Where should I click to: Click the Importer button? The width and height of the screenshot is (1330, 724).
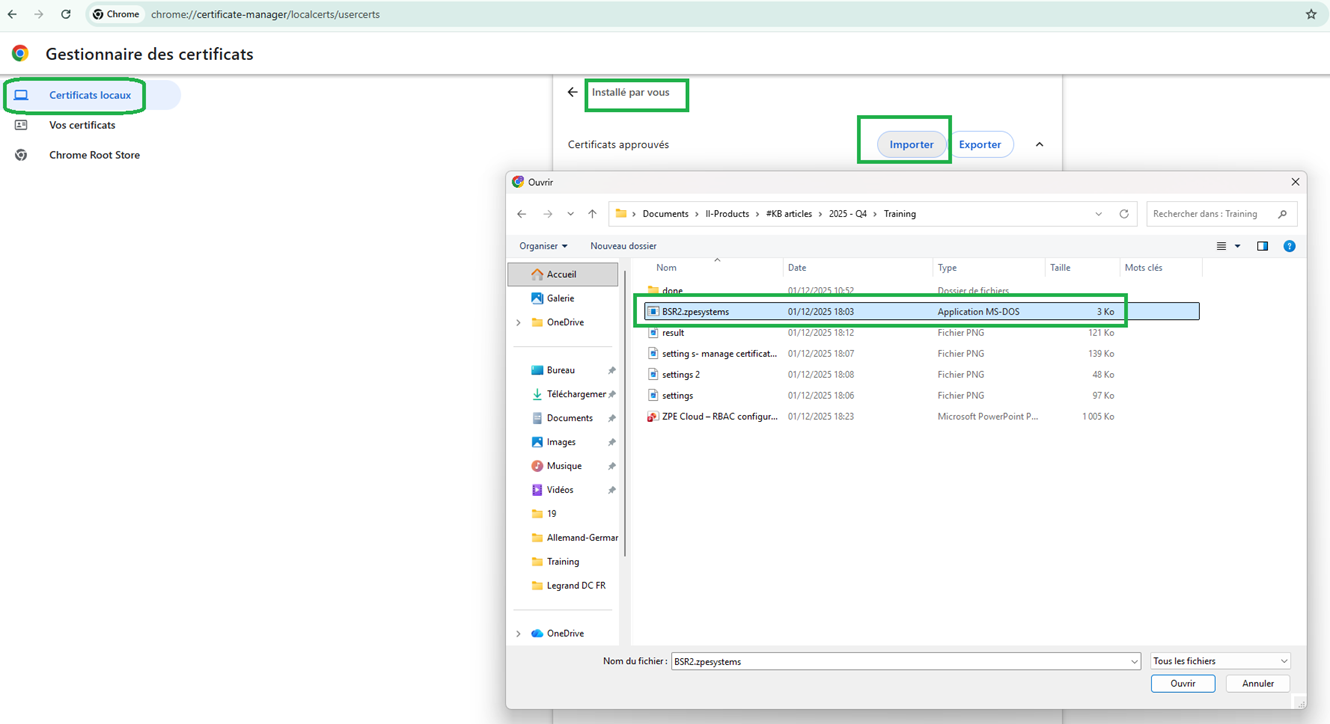(911, 144)
